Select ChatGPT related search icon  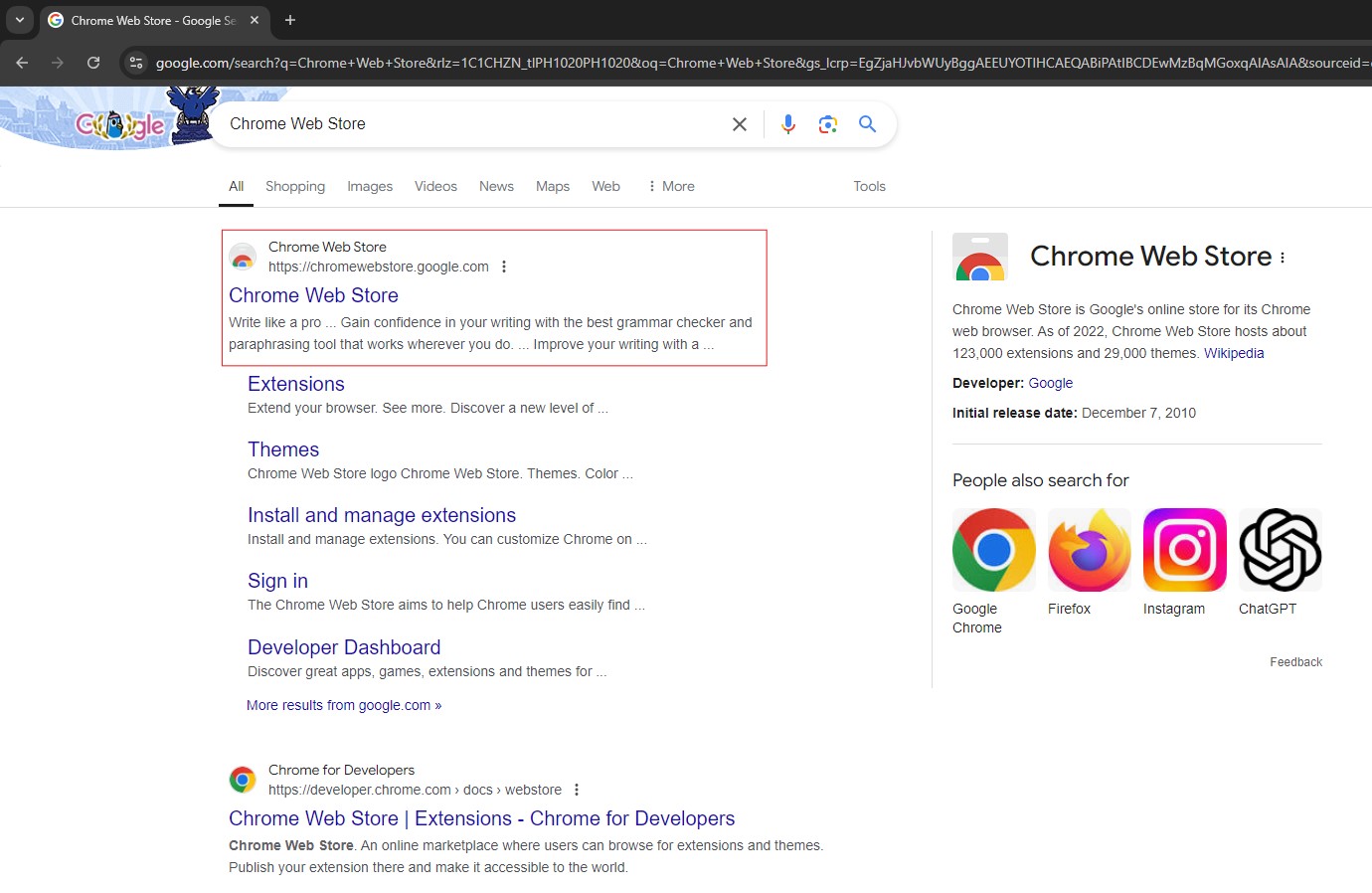[1281, 550]
